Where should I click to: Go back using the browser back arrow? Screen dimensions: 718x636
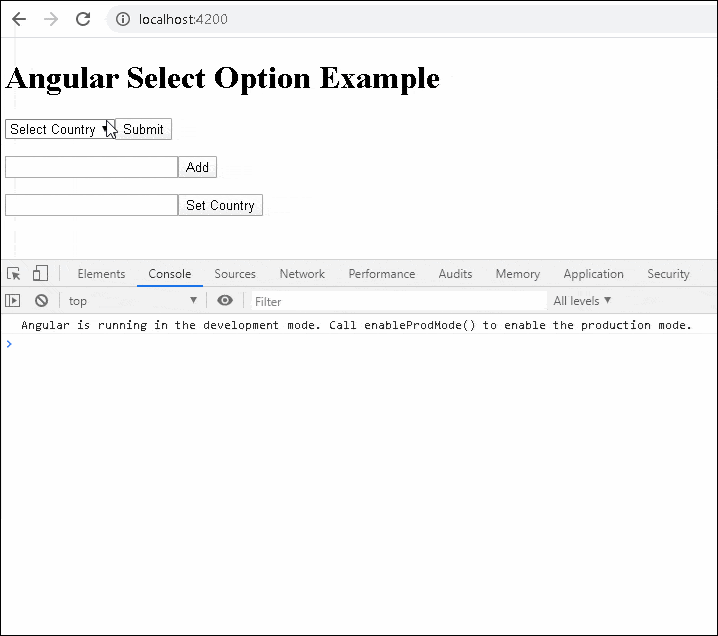tap(19, 19)
